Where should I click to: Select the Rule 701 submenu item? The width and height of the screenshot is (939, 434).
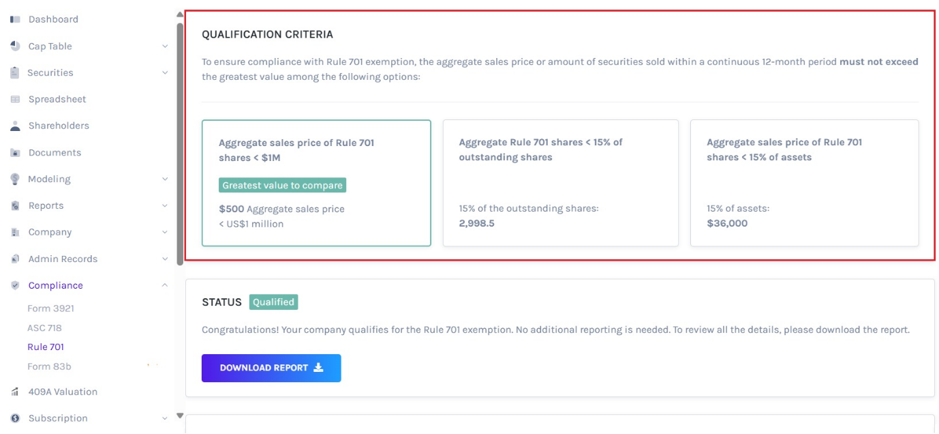click(x=46, y=347)
